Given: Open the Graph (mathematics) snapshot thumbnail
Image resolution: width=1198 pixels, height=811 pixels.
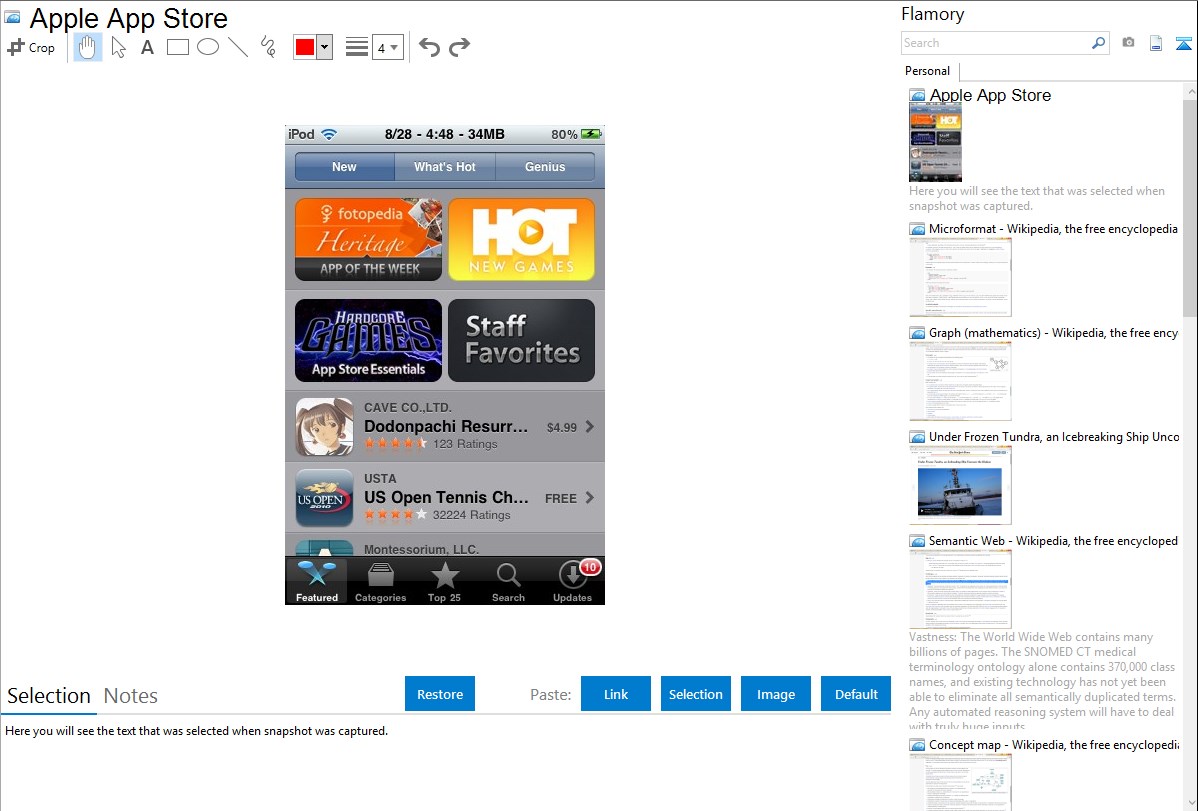Looking at the screenshot, I should (x=960, y=381).
